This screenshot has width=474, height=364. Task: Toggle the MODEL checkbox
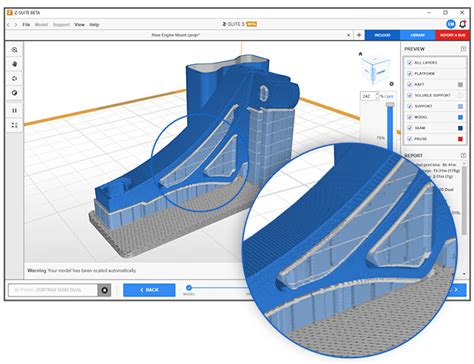point(410,117)
